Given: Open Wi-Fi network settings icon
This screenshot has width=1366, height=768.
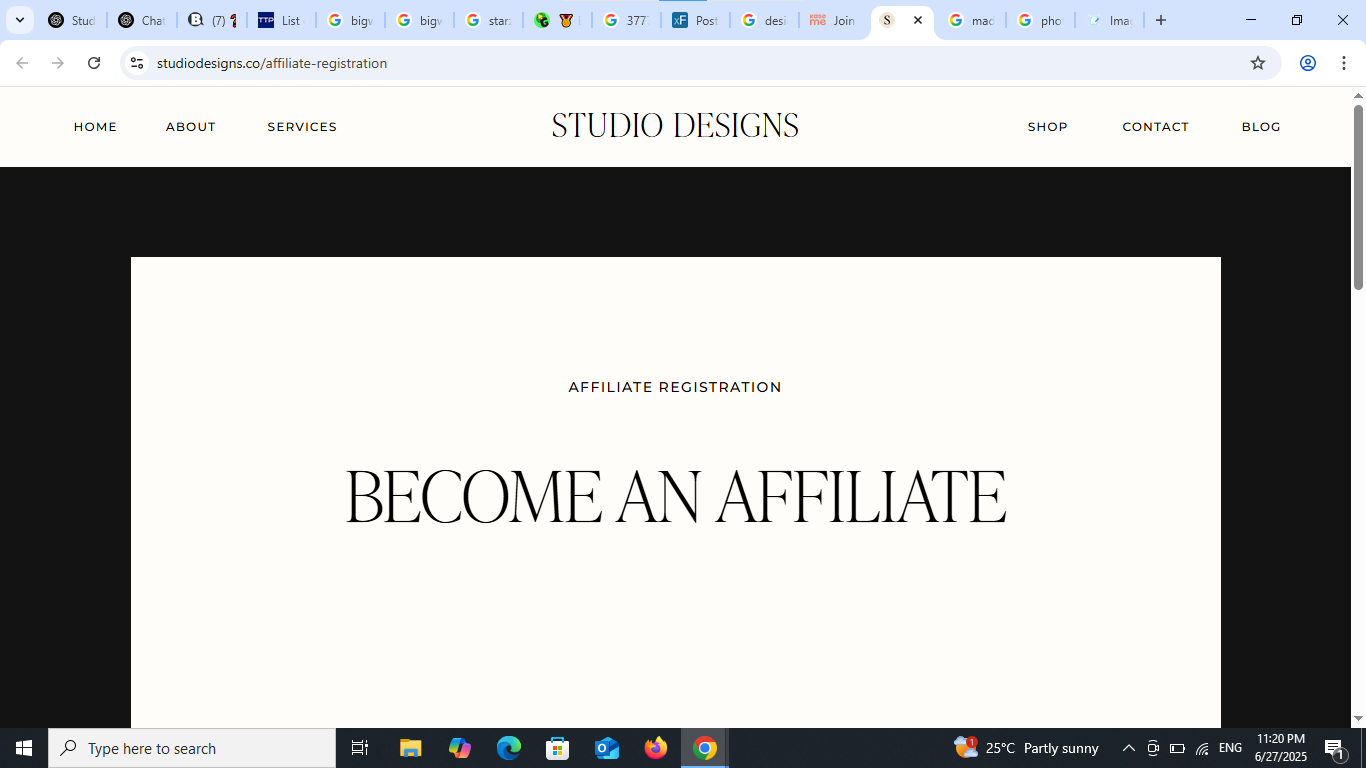Looking at the screenshot, I should tap(1202, 748).
